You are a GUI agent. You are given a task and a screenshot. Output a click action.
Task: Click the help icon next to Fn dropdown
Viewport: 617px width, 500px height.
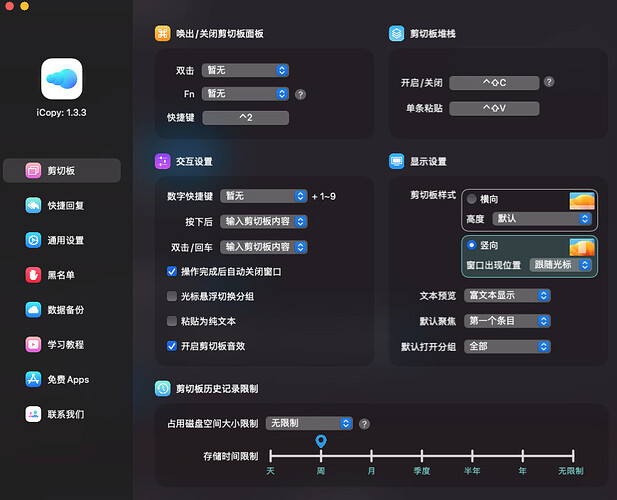click(x=300, y=94)
